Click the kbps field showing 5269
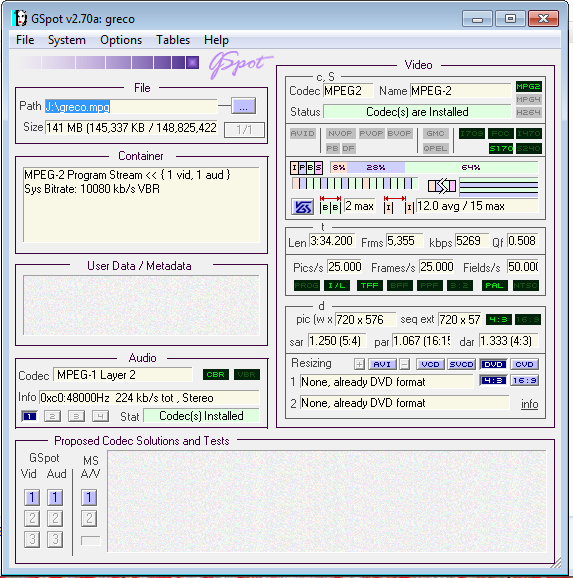 pyautogui.click(x=472, y=241)
